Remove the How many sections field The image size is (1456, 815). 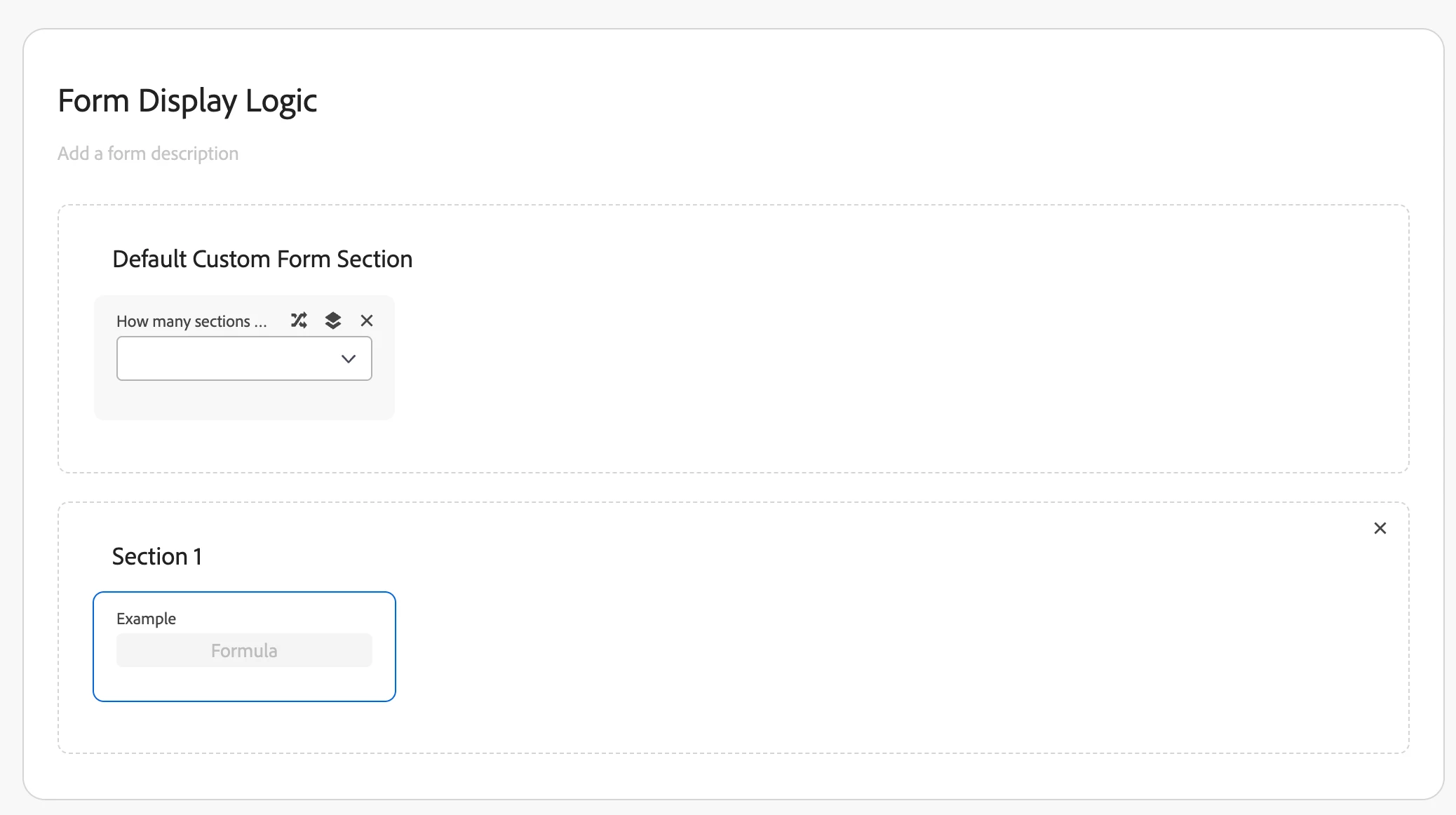pyautogui.click(x=367, y=321)
